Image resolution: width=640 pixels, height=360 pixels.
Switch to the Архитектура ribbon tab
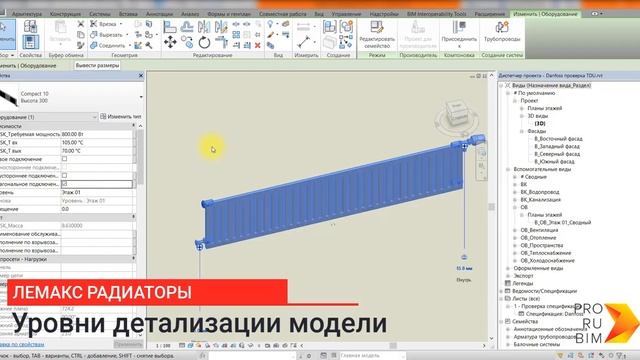(27, 14)
